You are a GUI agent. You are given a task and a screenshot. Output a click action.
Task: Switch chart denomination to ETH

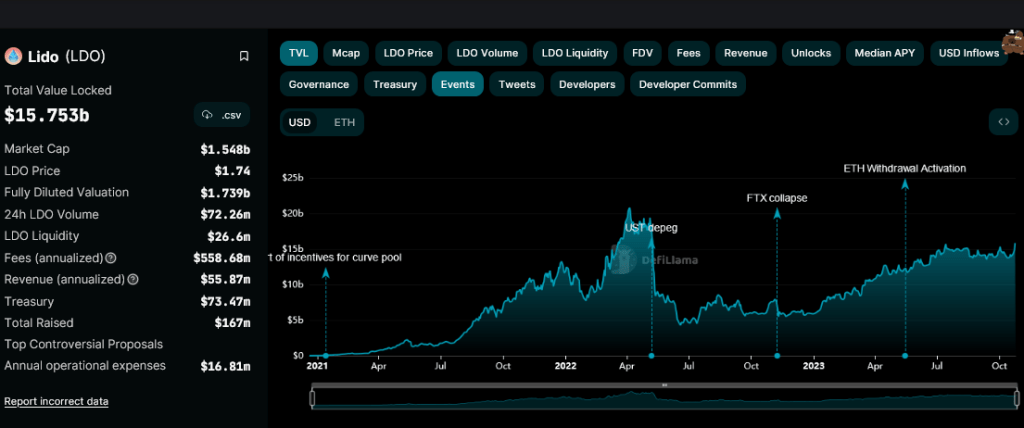click(x=344, y=122)
